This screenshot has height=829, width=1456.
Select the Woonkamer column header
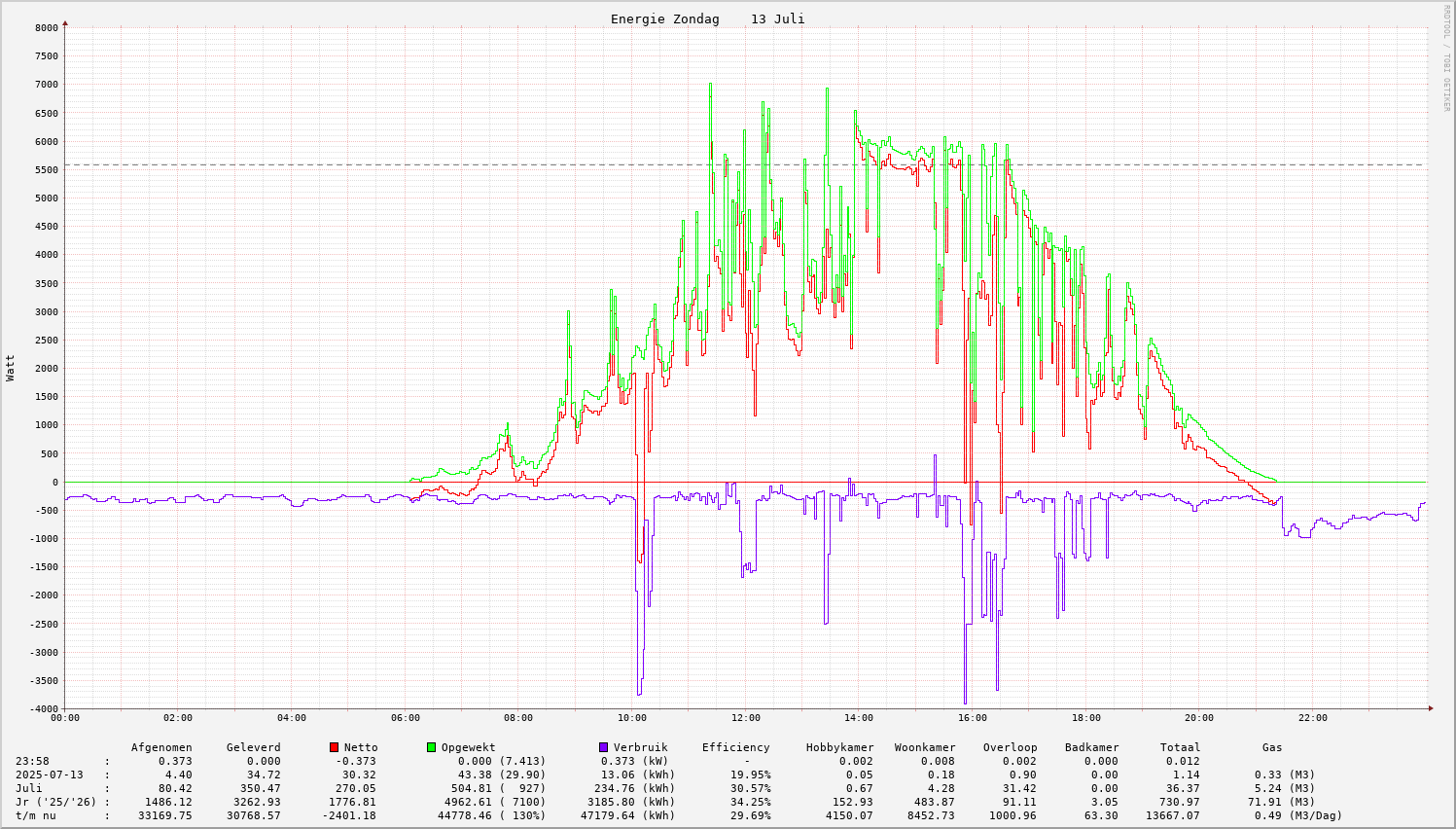pos(925,747)
